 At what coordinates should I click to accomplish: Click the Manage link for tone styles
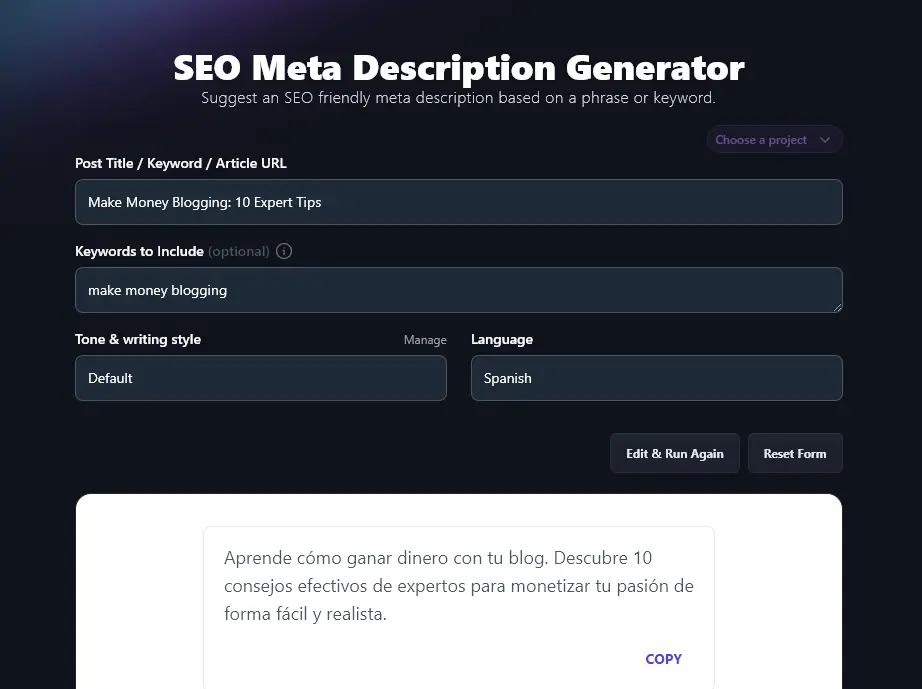[x=425, y=340]
